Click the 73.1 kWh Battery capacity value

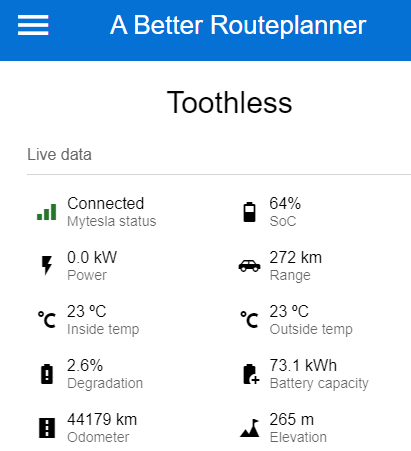coord(303,365)
